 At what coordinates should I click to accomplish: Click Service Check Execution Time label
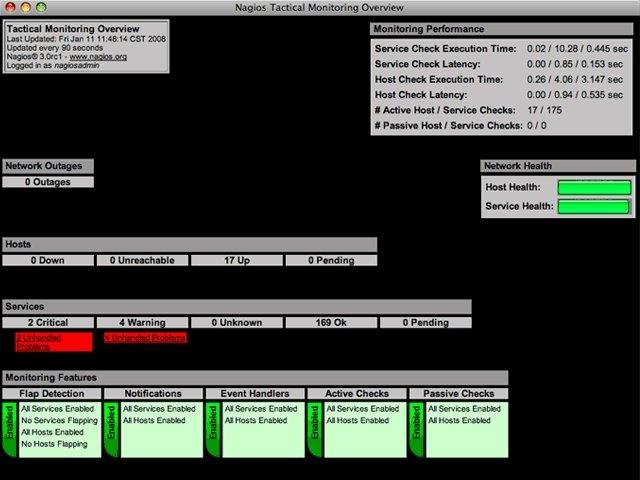[x=445, y=49]
